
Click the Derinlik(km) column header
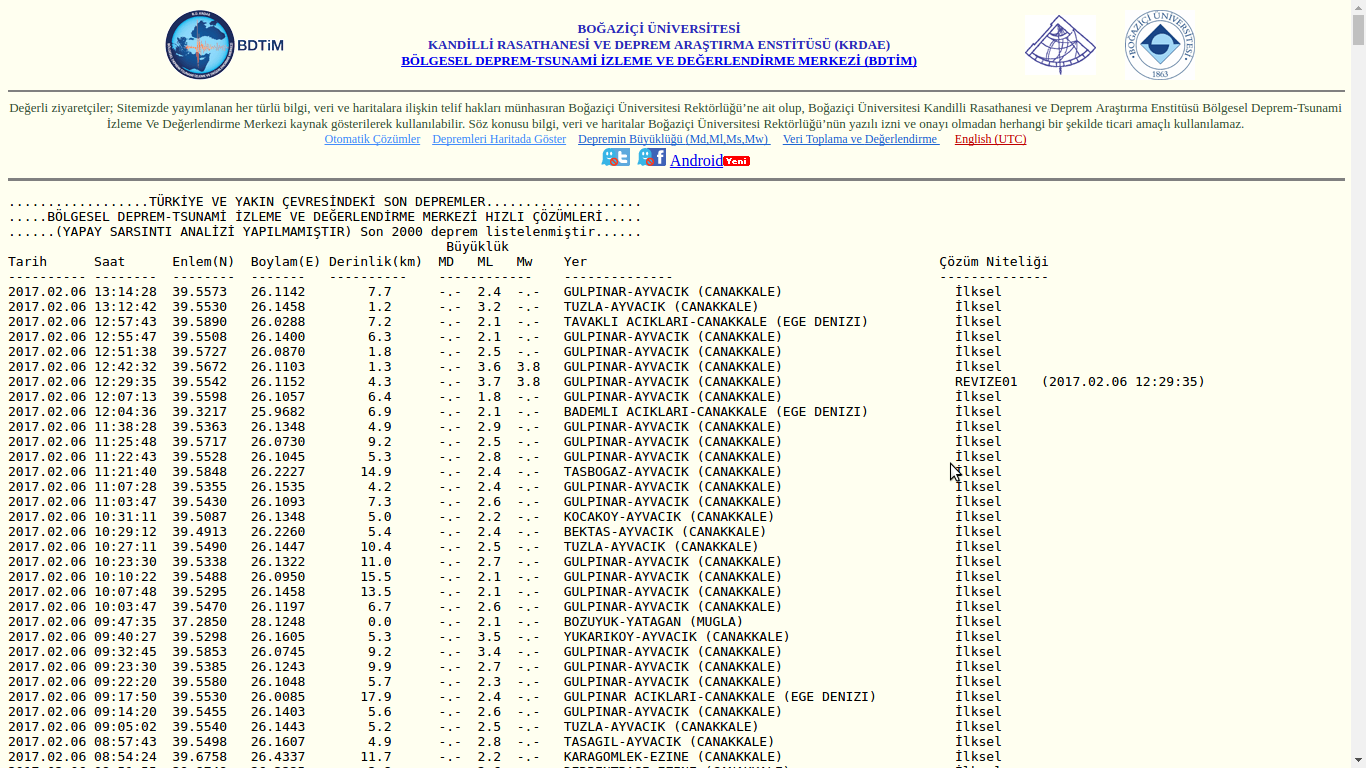376,262
